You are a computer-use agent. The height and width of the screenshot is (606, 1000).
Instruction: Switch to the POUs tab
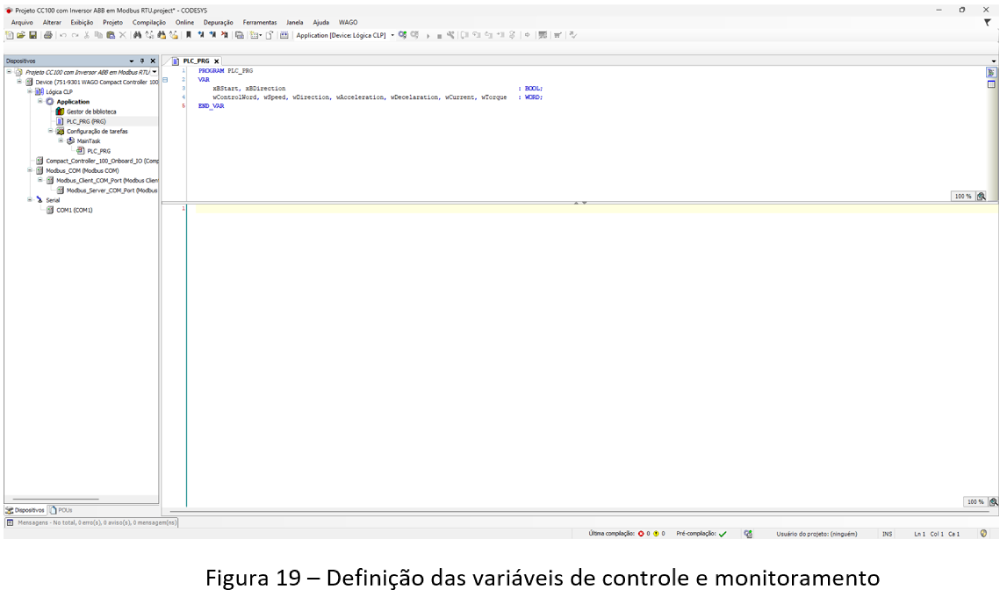[x=63, y=511]
